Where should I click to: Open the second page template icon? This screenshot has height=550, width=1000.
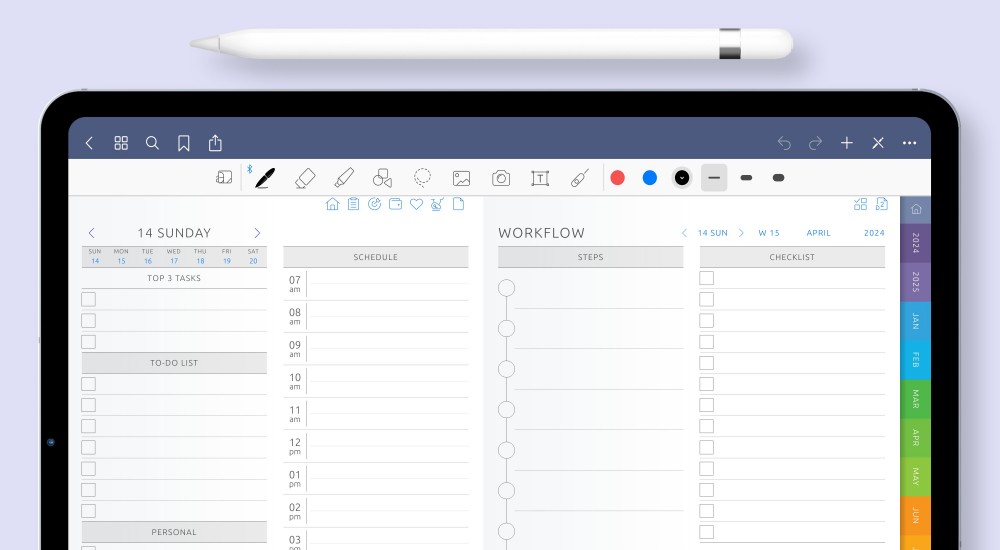[881, 204]
